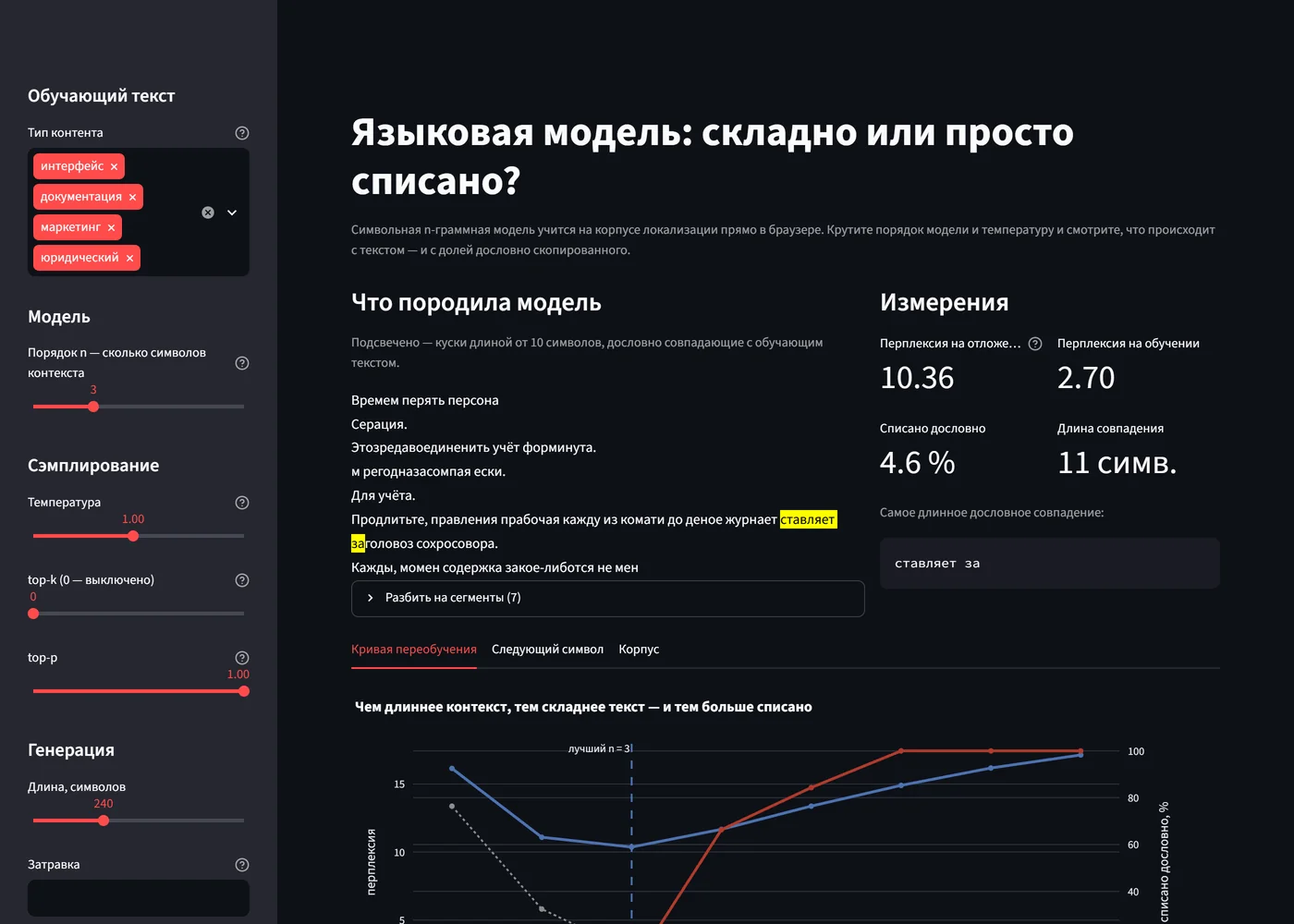Screen dimensions: 1294x924
Task: Switch to Следующий символ tab
Action: (x=547, y=650)
